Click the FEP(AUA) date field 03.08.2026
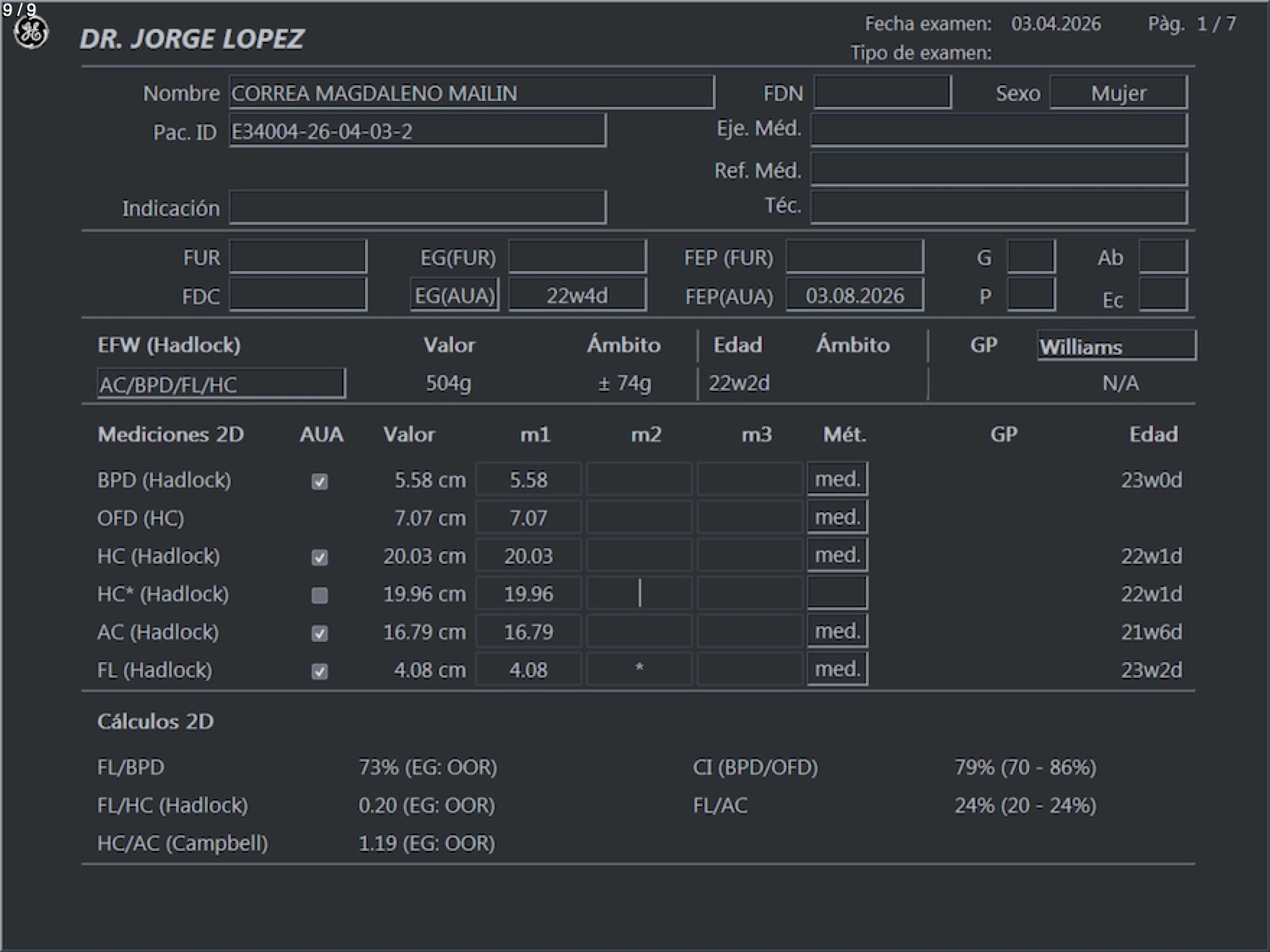1270x952 pixels. pos(854,296)
